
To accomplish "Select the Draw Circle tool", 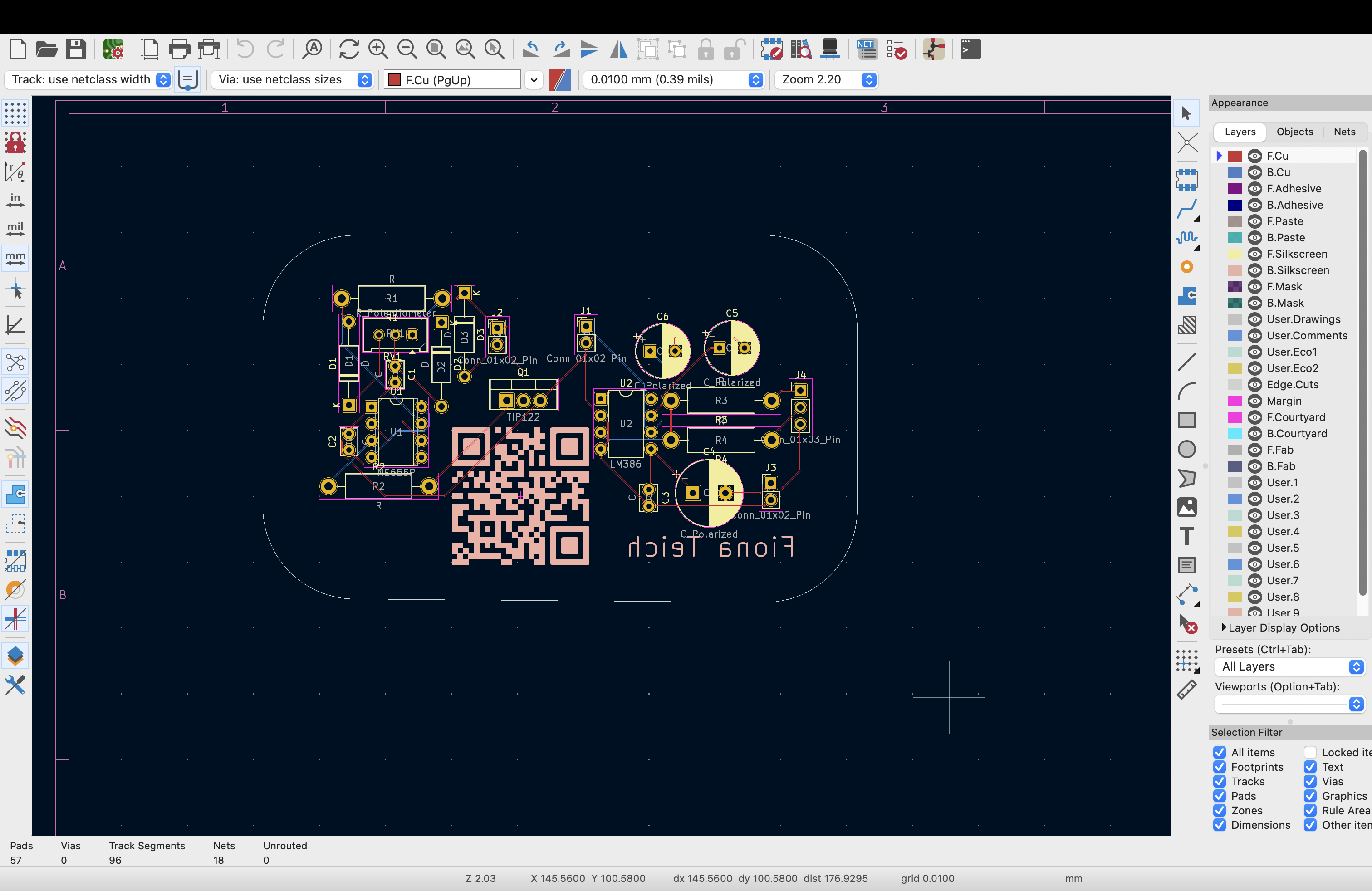I will pos(1186,449).
